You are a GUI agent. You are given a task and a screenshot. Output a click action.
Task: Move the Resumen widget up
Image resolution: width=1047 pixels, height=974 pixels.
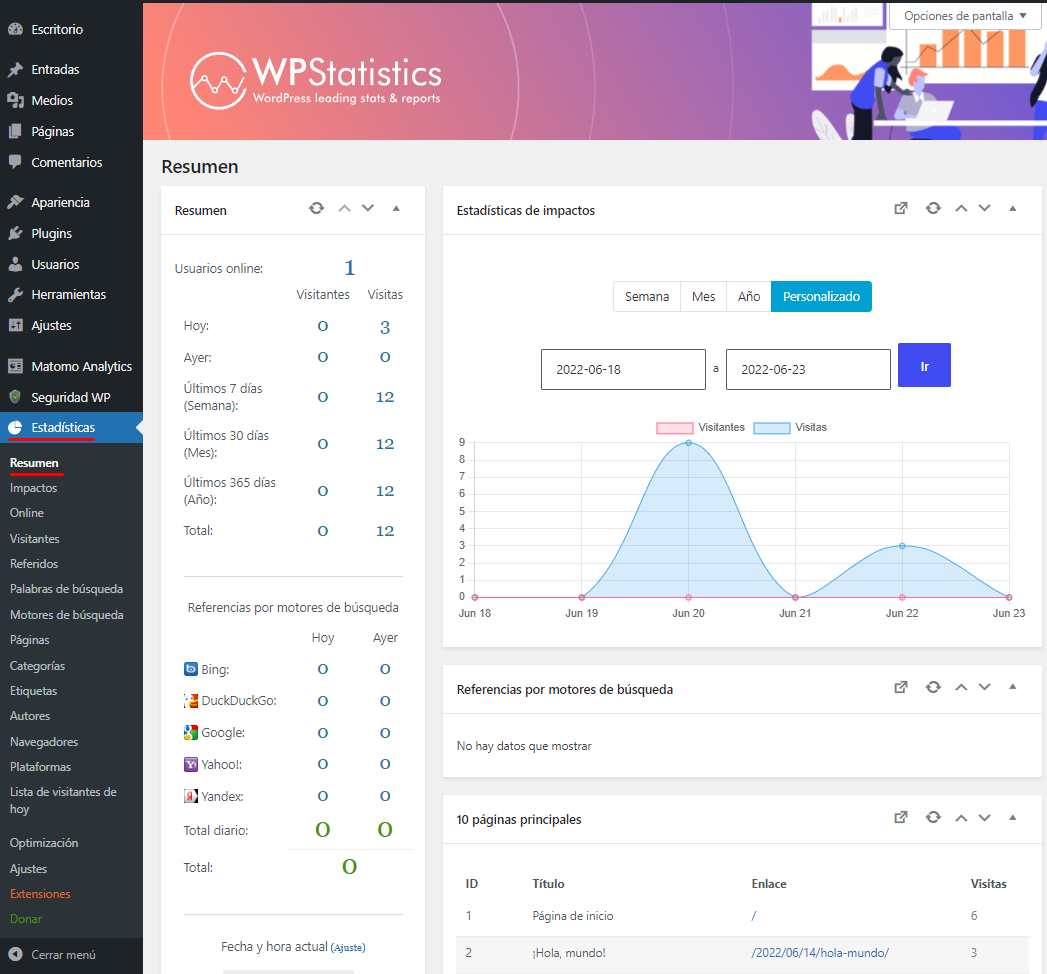345,208
